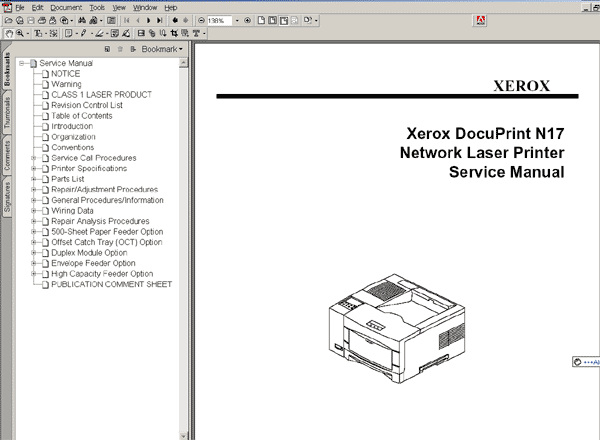Open the Table of Contents bookmark
The image size is (600, 440).
tap(82, 116)
